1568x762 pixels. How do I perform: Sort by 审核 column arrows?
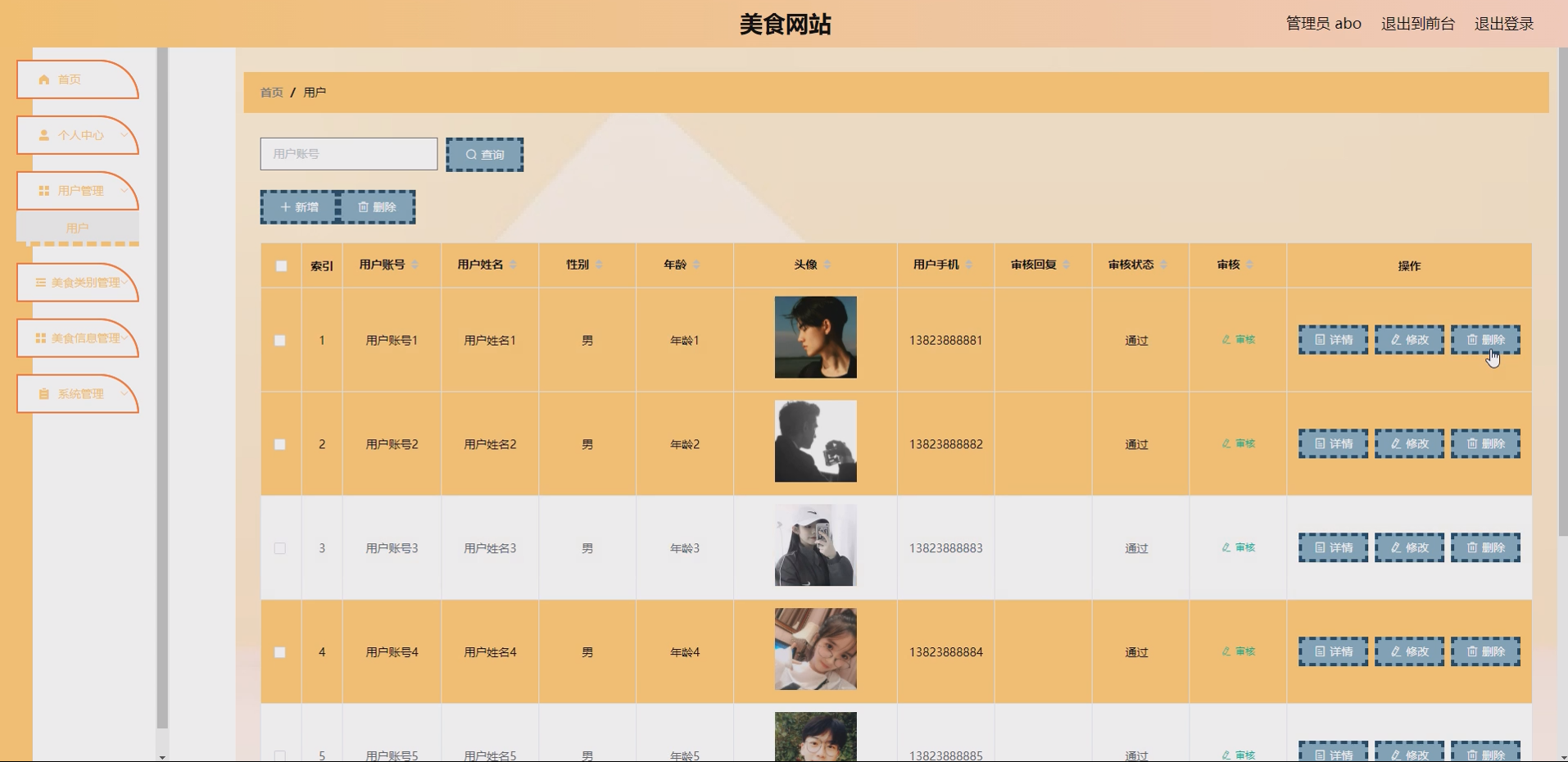1249,265
